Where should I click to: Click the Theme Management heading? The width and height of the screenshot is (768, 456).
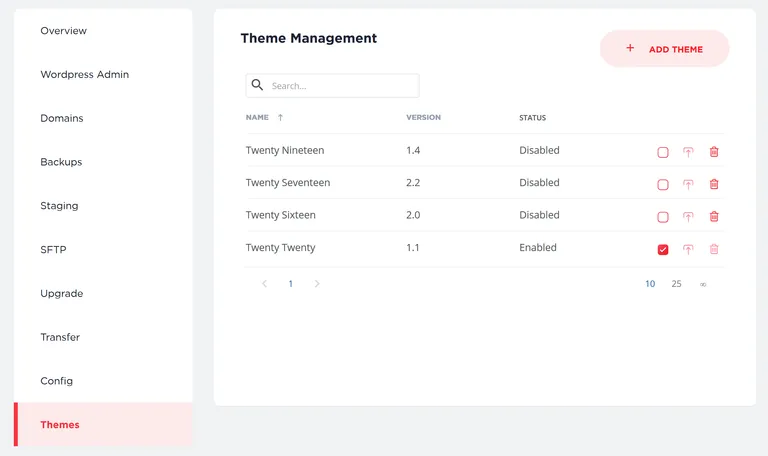tap(309, 38)
